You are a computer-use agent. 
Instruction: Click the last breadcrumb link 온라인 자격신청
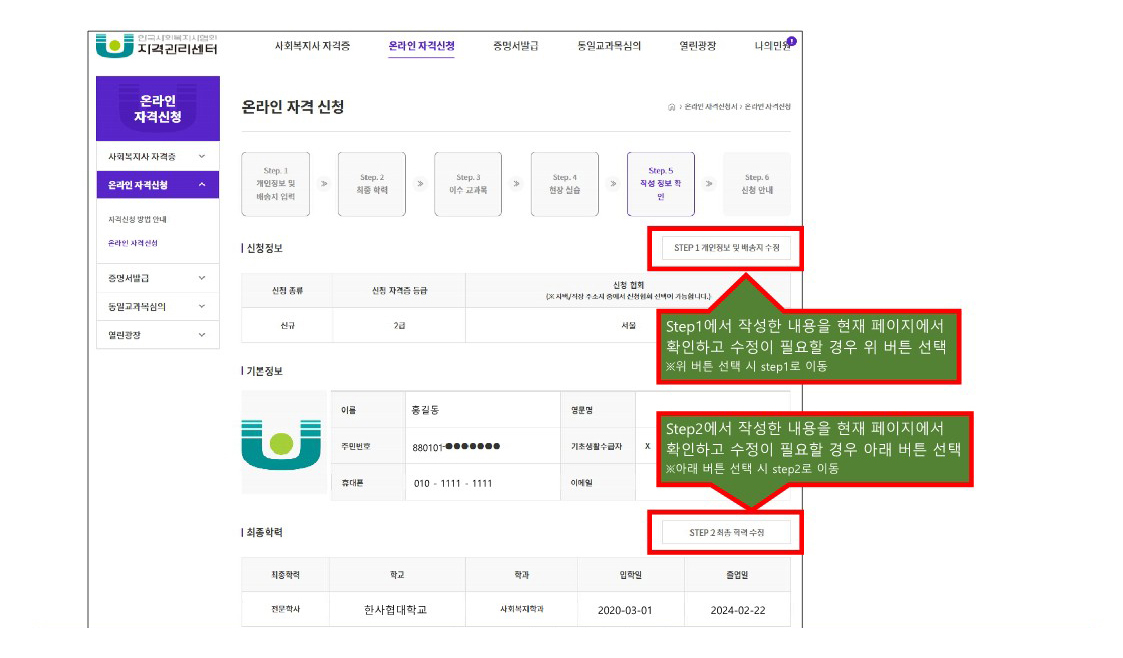click(767, 107)
